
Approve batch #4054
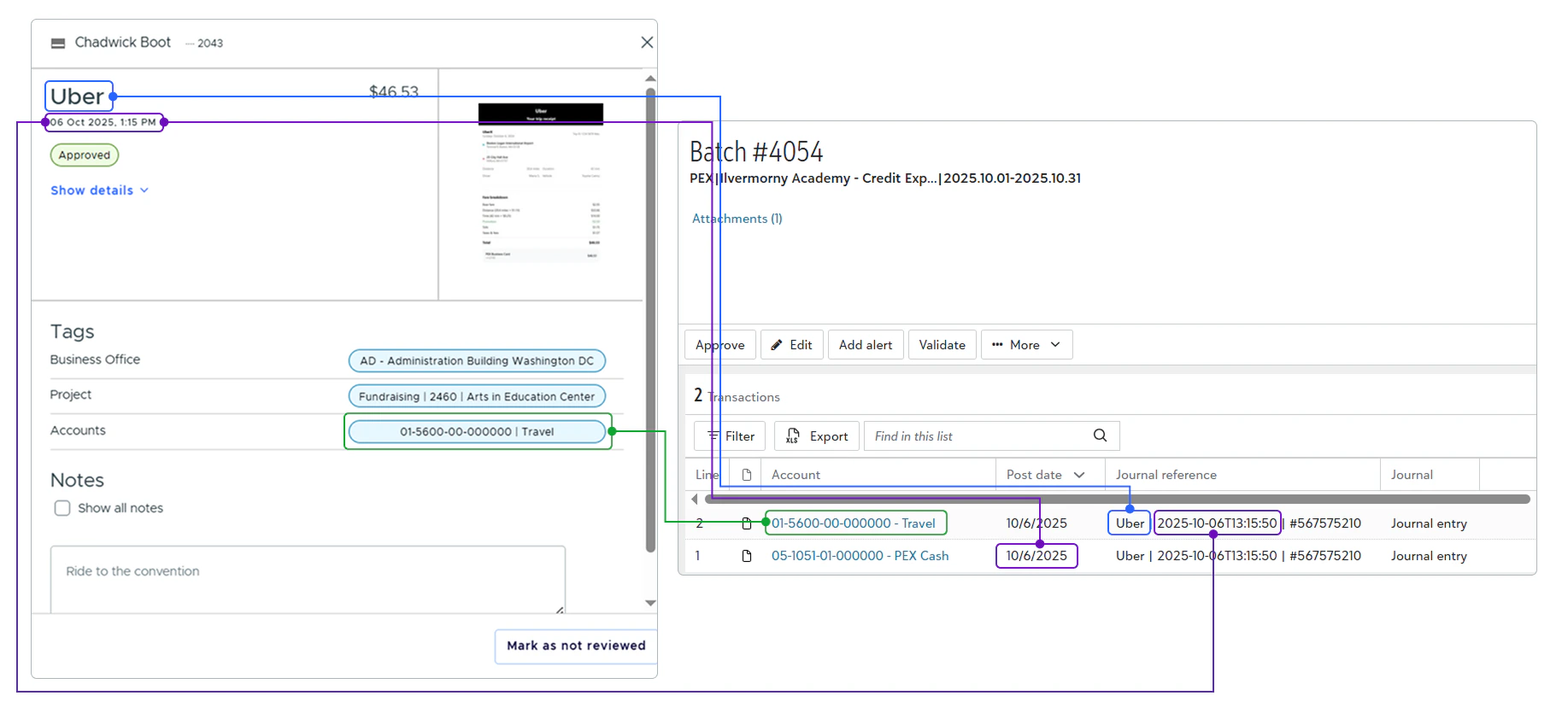(x=719, y=345)
